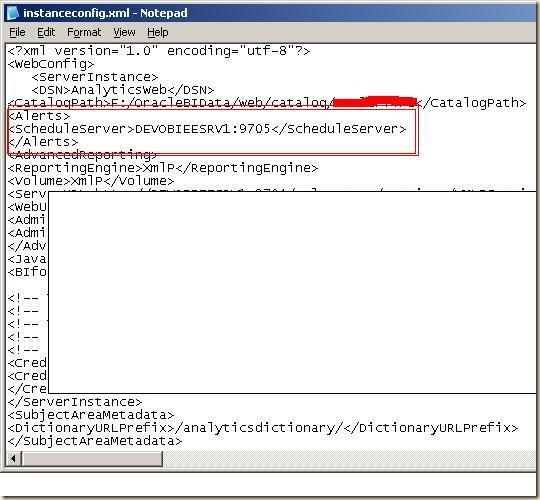The image size is (540, 500).
Task: Click the ReportingEngine XmlP line
Action: (163, 168)
